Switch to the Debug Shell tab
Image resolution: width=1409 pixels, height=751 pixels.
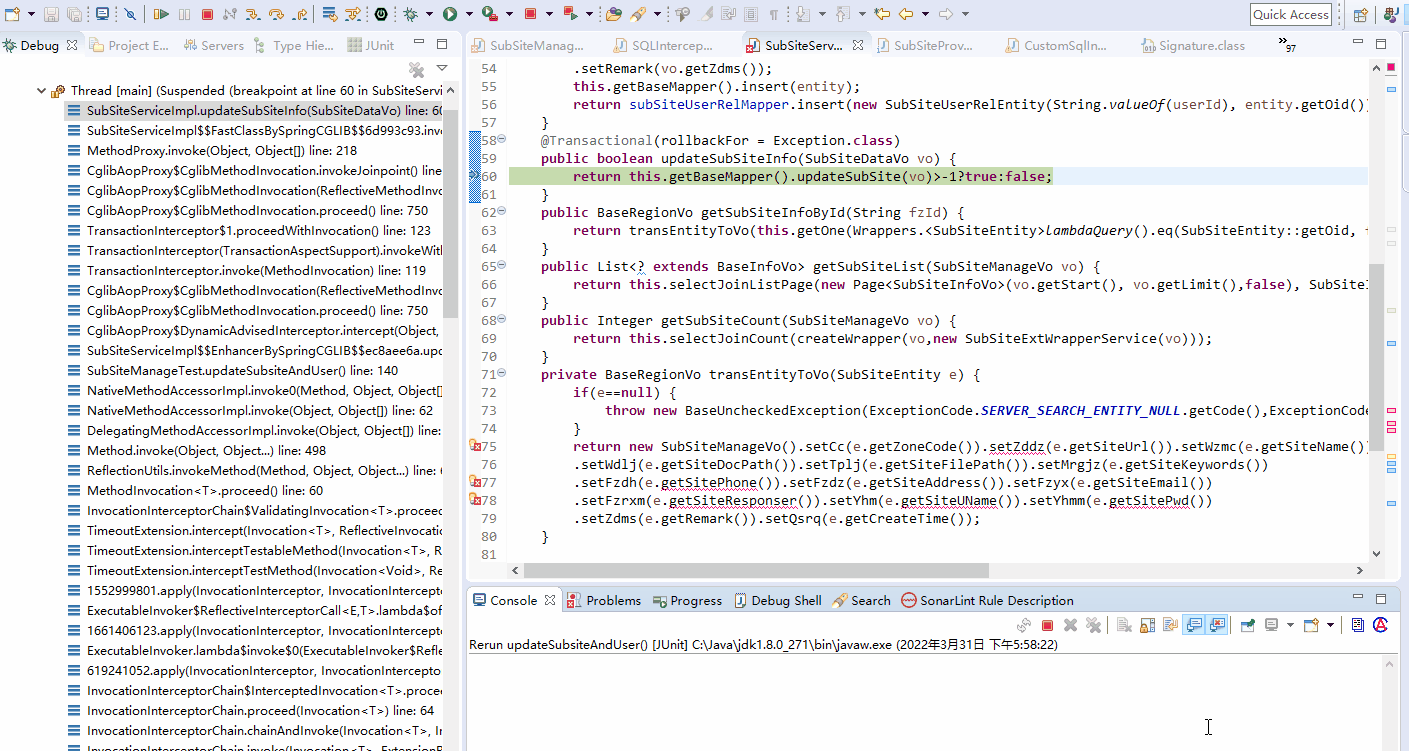[778, 600]
